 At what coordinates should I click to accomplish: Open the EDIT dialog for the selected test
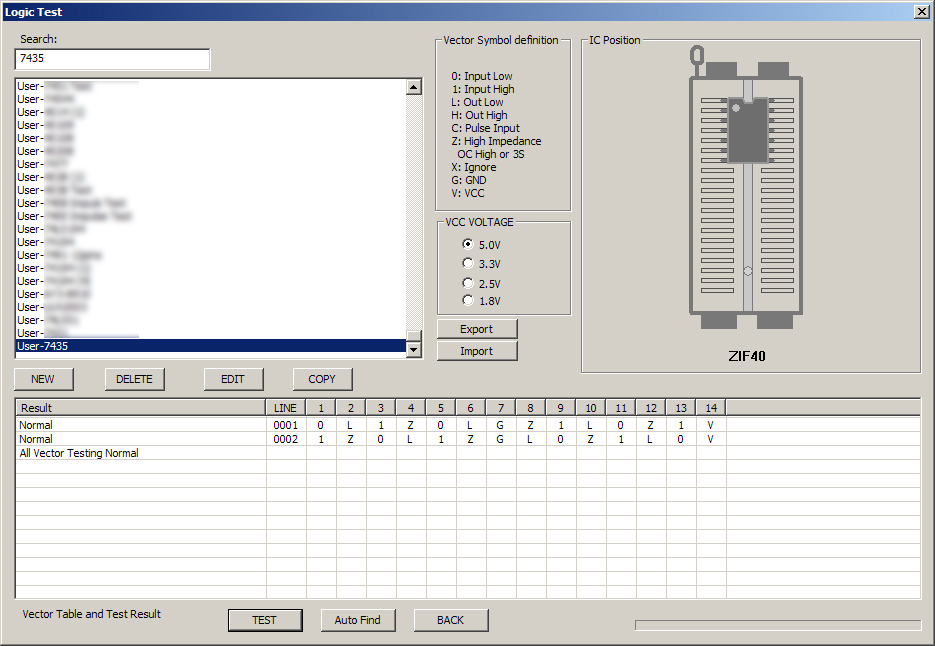click(233, 379)
